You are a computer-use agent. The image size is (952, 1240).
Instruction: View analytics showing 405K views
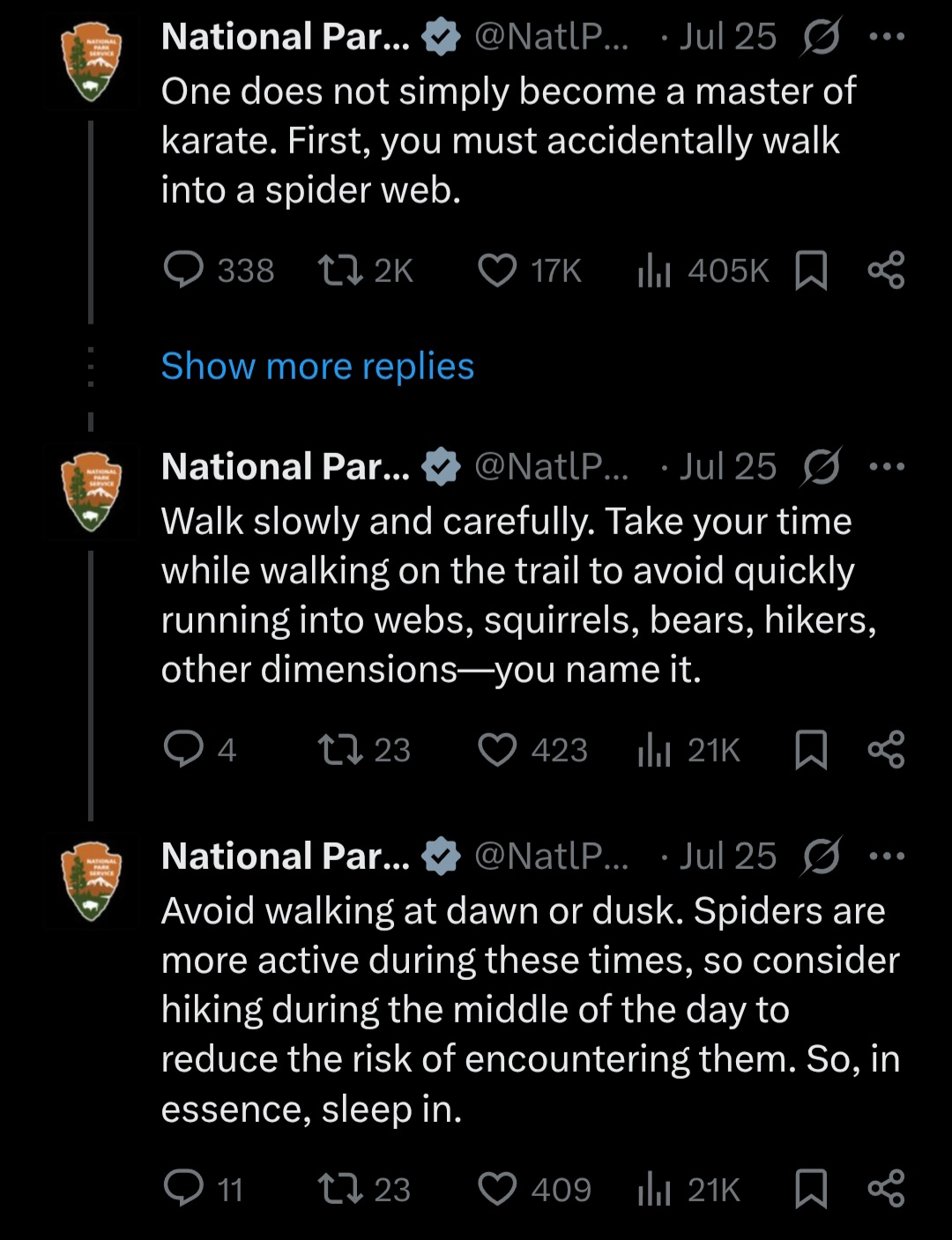tap(703, 271)
